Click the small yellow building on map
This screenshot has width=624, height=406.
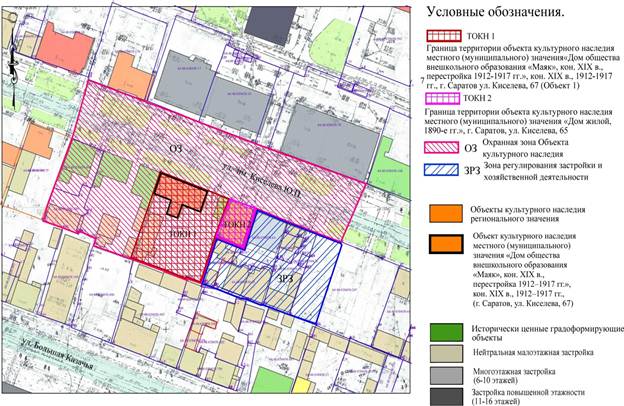(x=302, y=386)
